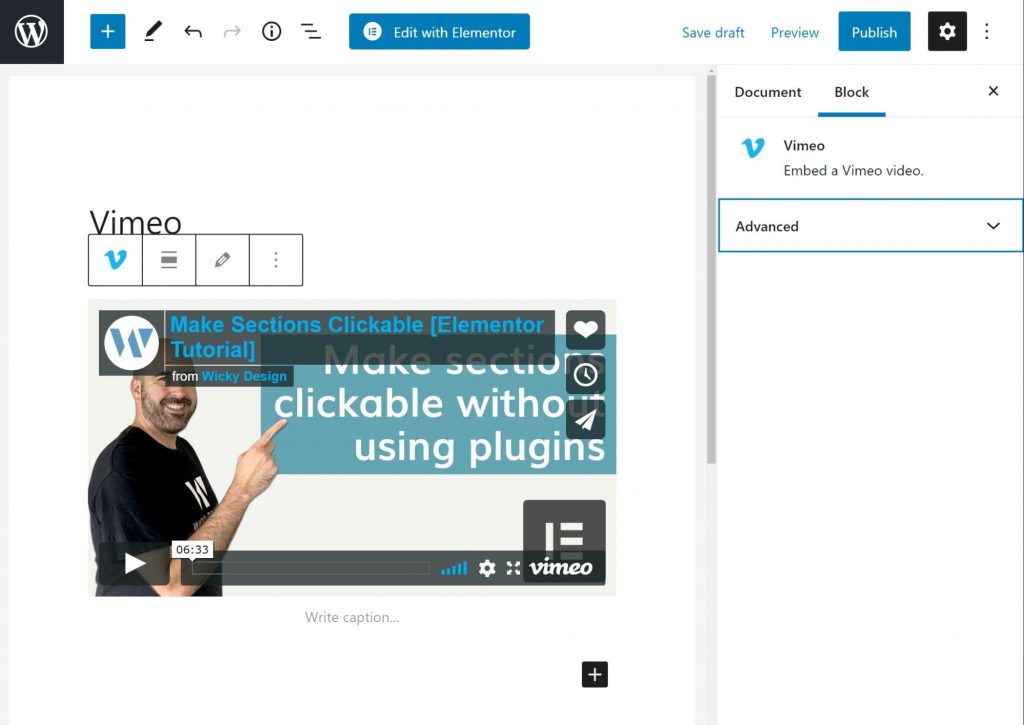Click the Publish button
This screenshot has height=725, width=1024.
coord(874,32)
